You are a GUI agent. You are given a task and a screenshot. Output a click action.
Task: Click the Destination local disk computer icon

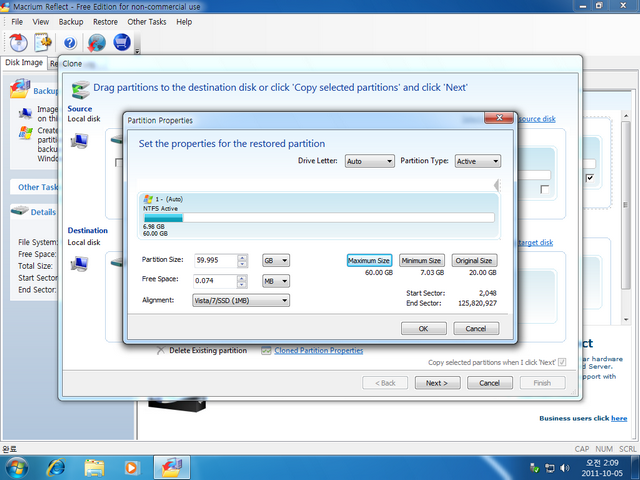79,264
